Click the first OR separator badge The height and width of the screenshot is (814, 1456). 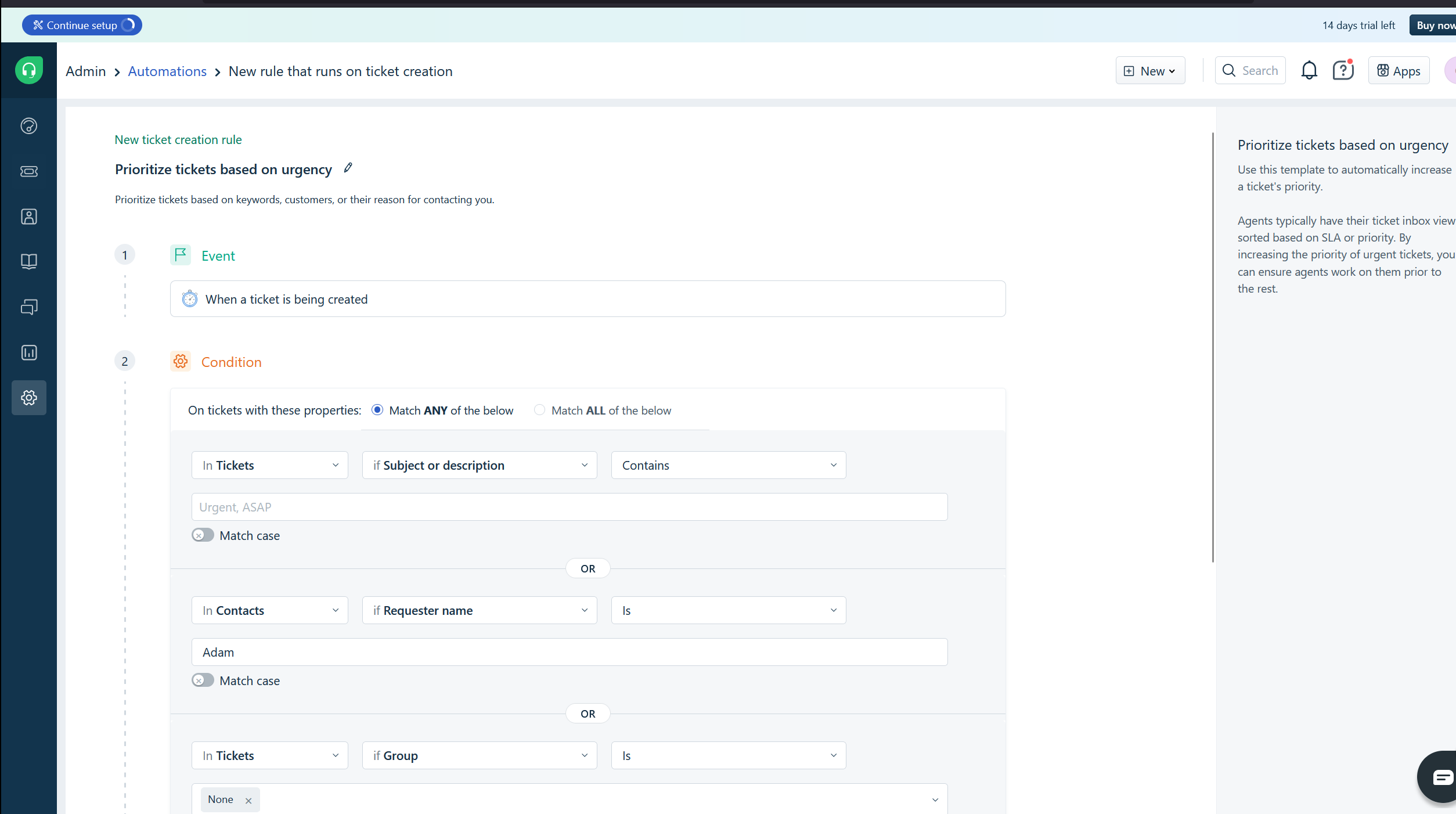(x=588, y=568)
